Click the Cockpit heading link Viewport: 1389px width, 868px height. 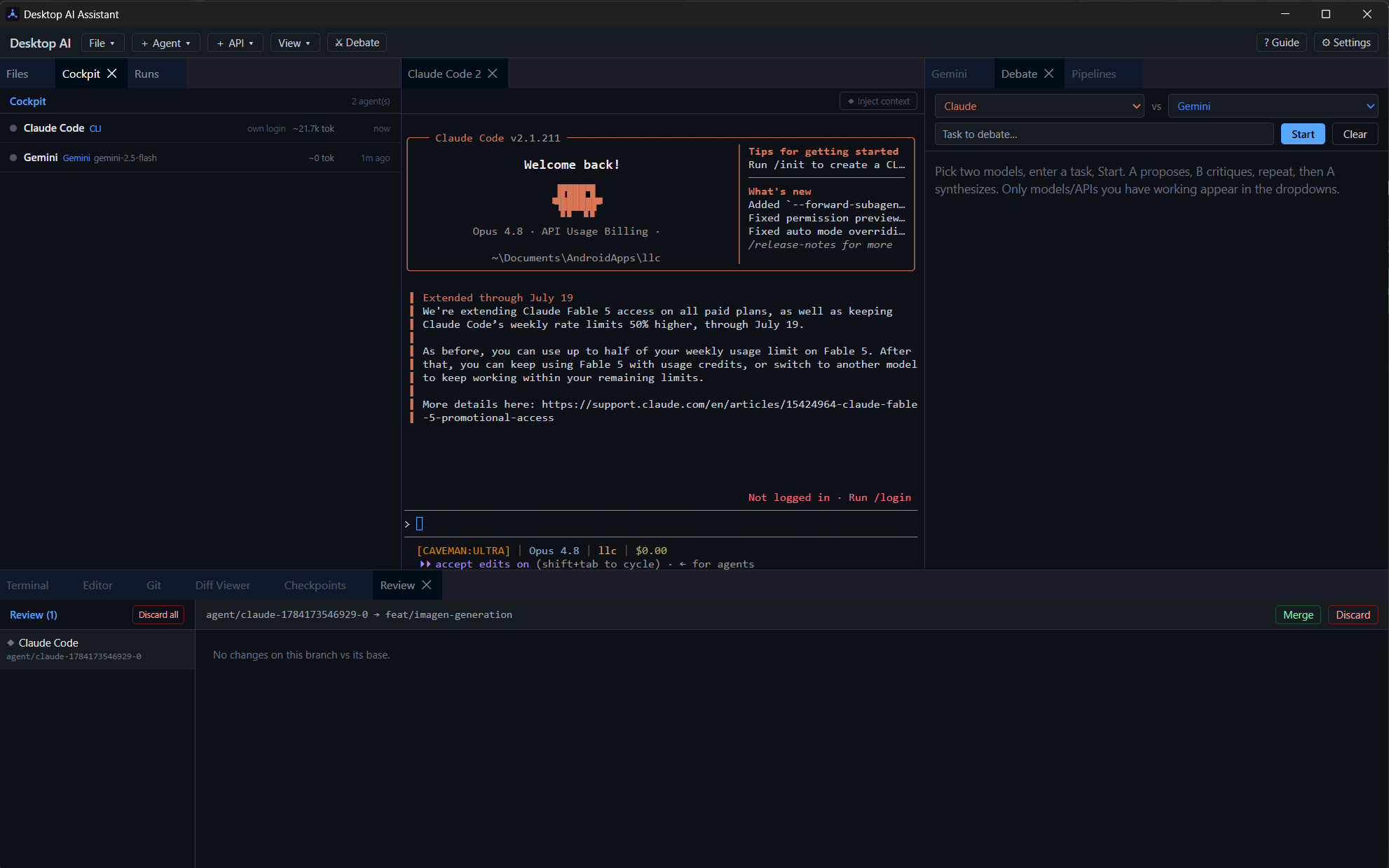pos(27,101)
